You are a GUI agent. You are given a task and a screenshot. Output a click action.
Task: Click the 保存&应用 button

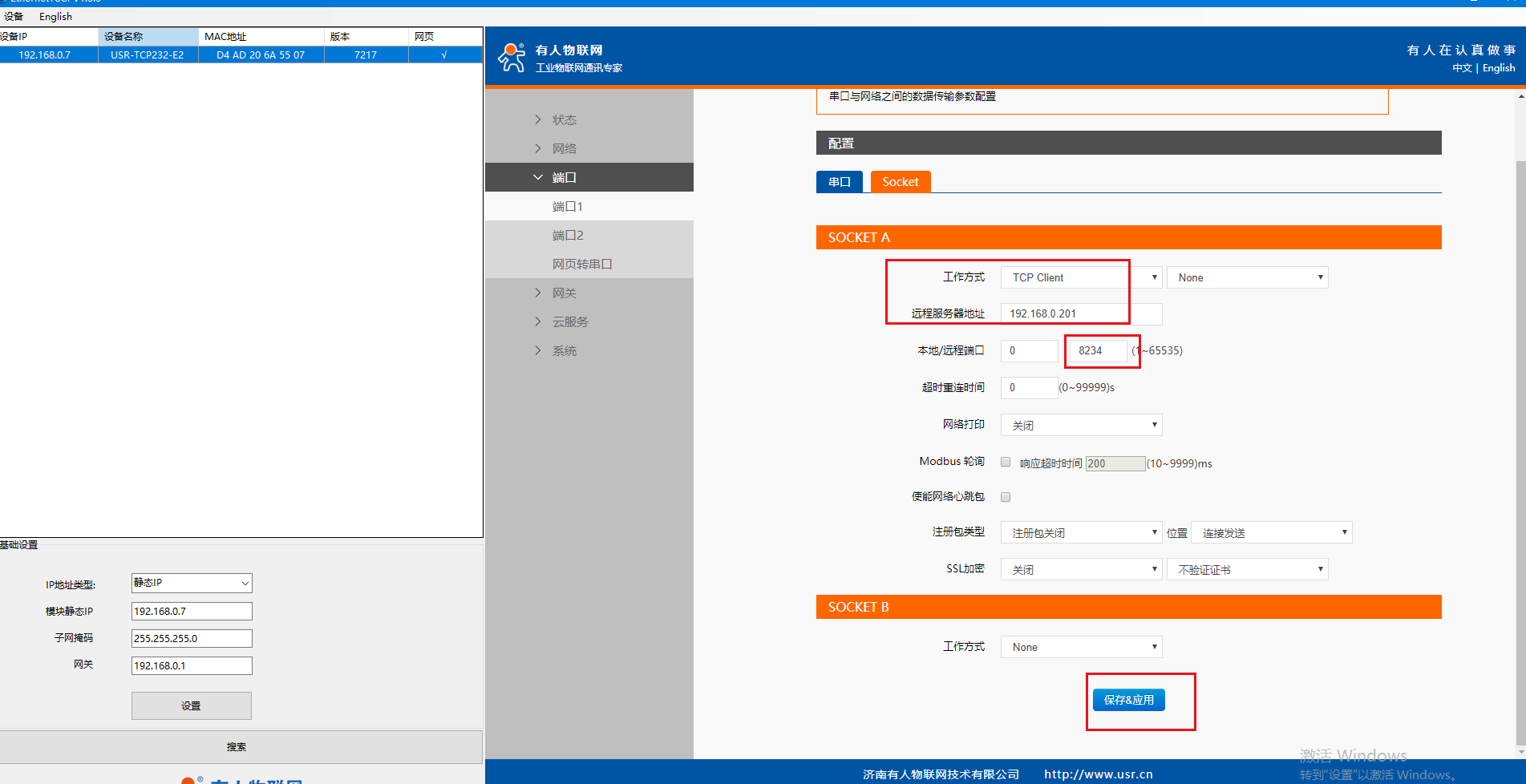coord(1128,700)
